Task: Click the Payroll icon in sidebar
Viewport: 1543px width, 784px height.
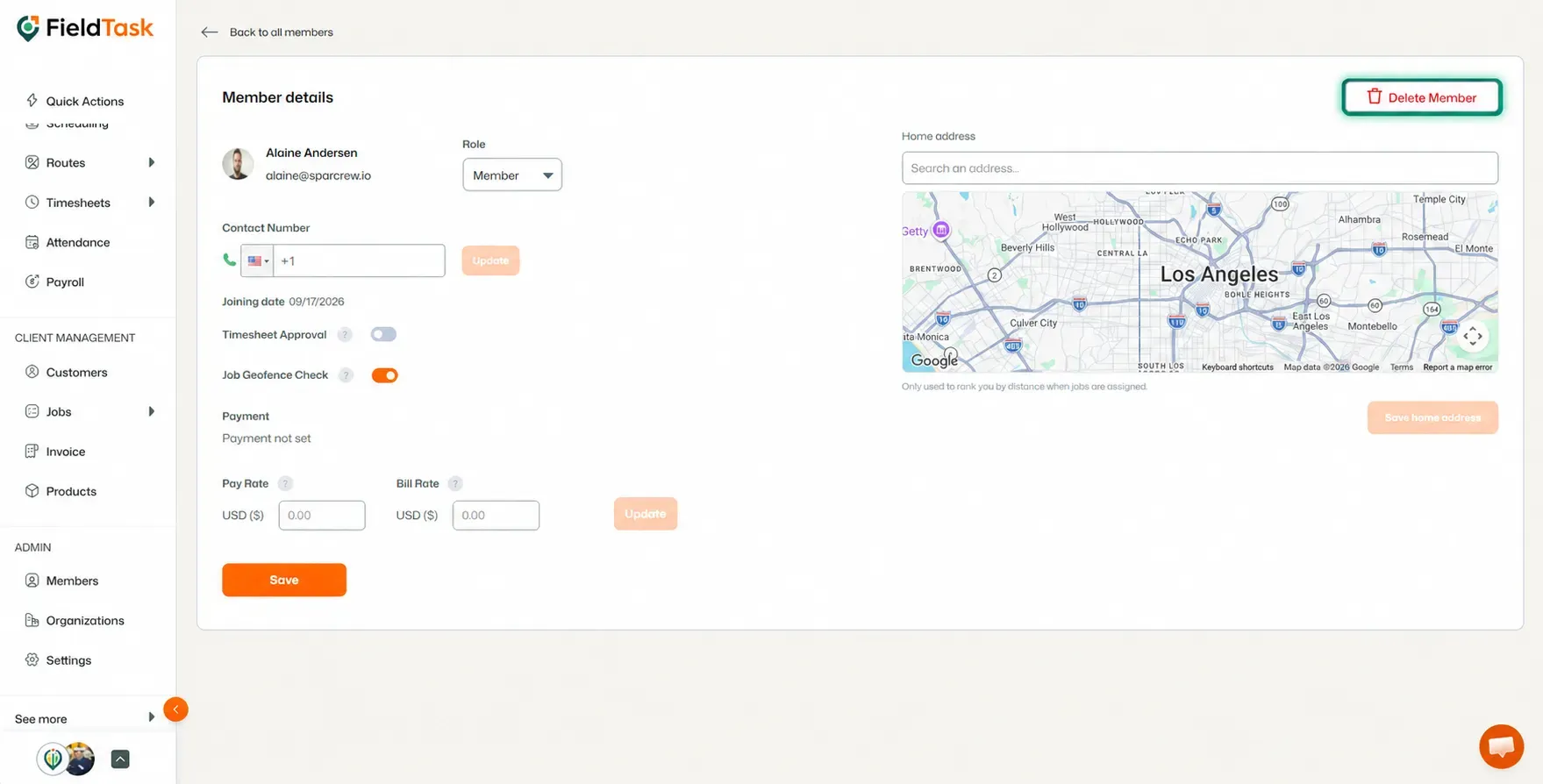Action: click(x=32, y=282)
